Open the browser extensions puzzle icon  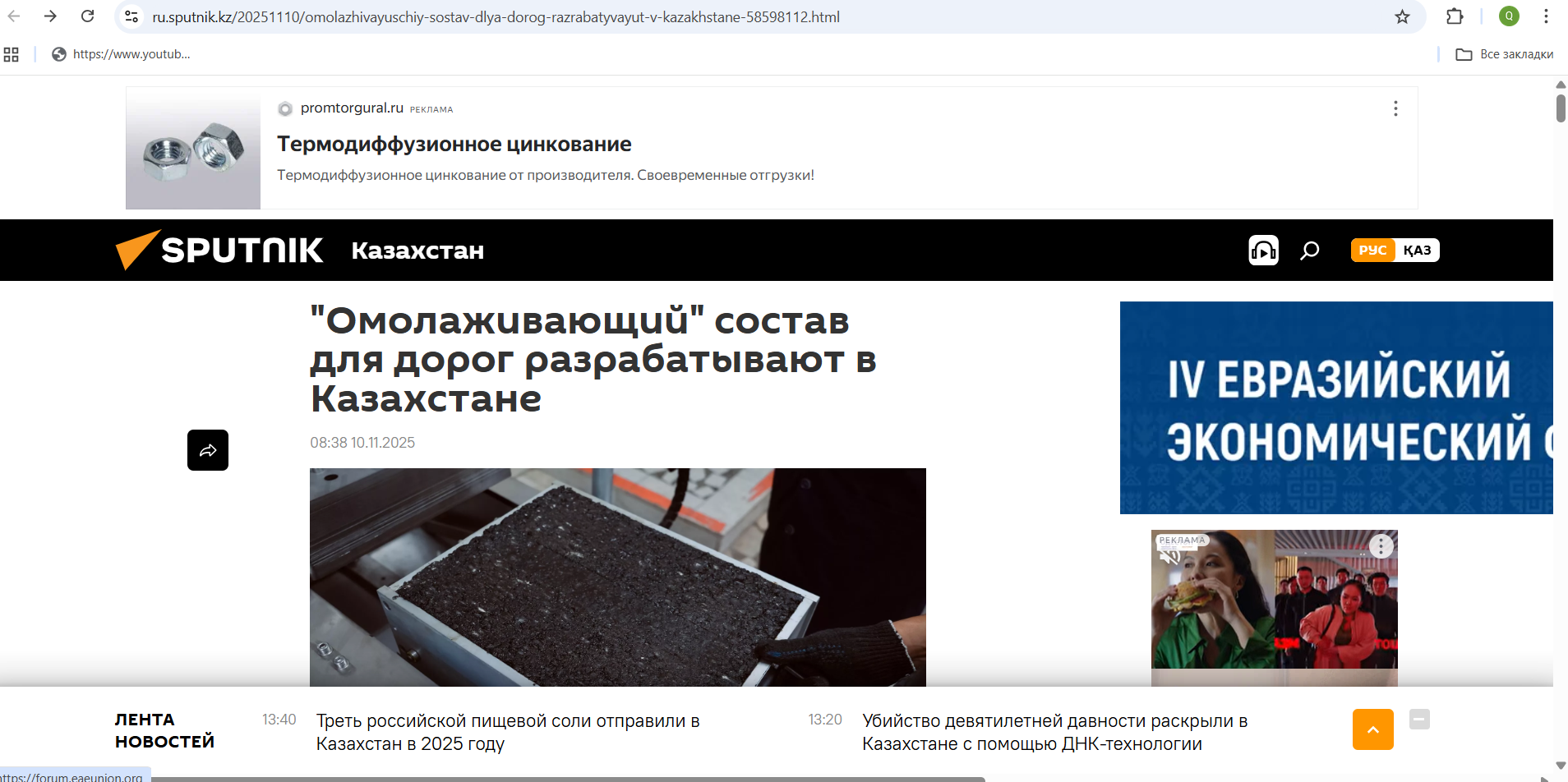[x=1455, y=16]
